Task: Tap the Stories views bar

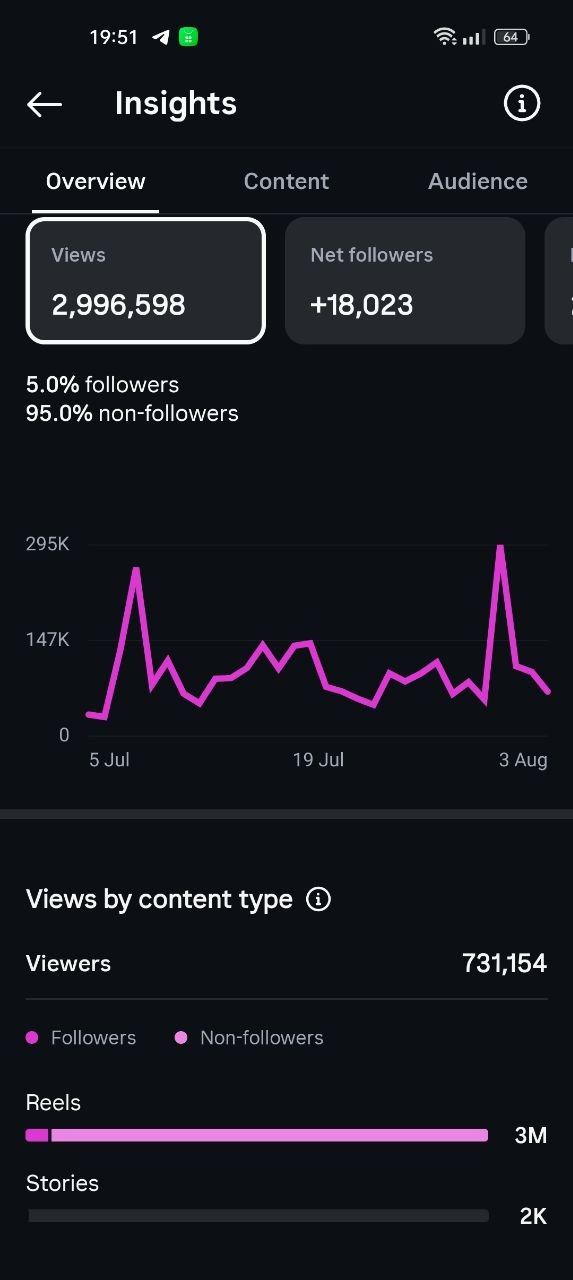Action: (x=258, y=1216)
